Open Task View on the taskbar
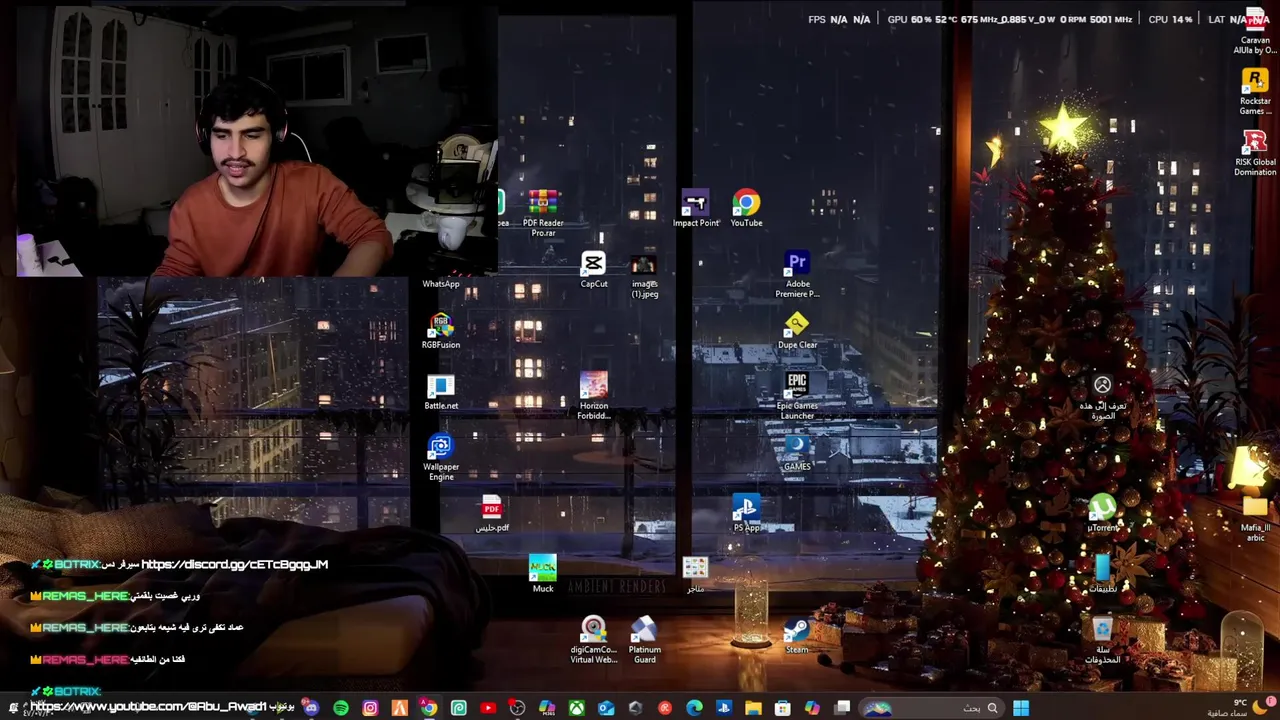 tap(842, 708)
